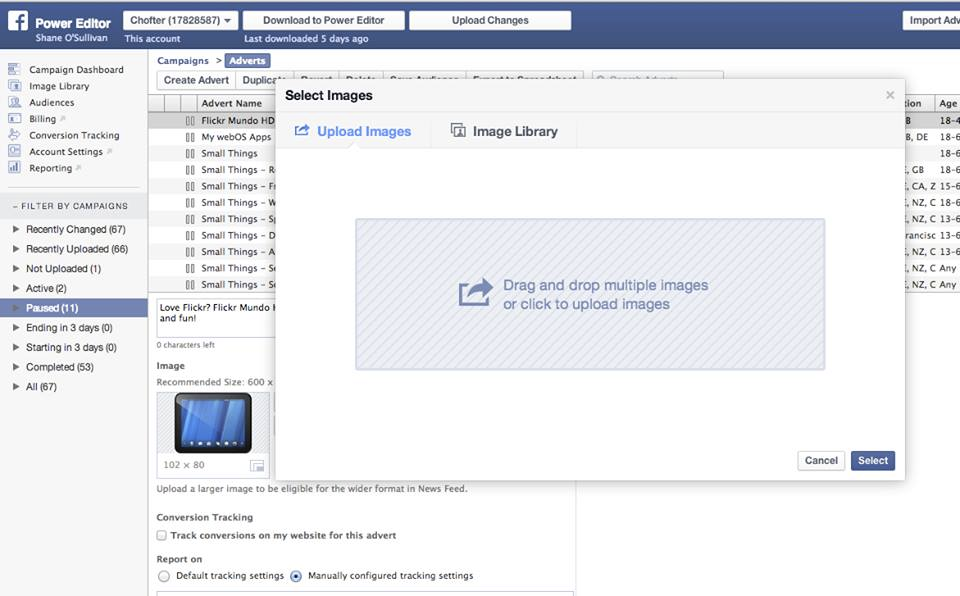Viewport: 960px width, 596px height.
Task: Click the Import Adv button
Action: click(931, 20)
